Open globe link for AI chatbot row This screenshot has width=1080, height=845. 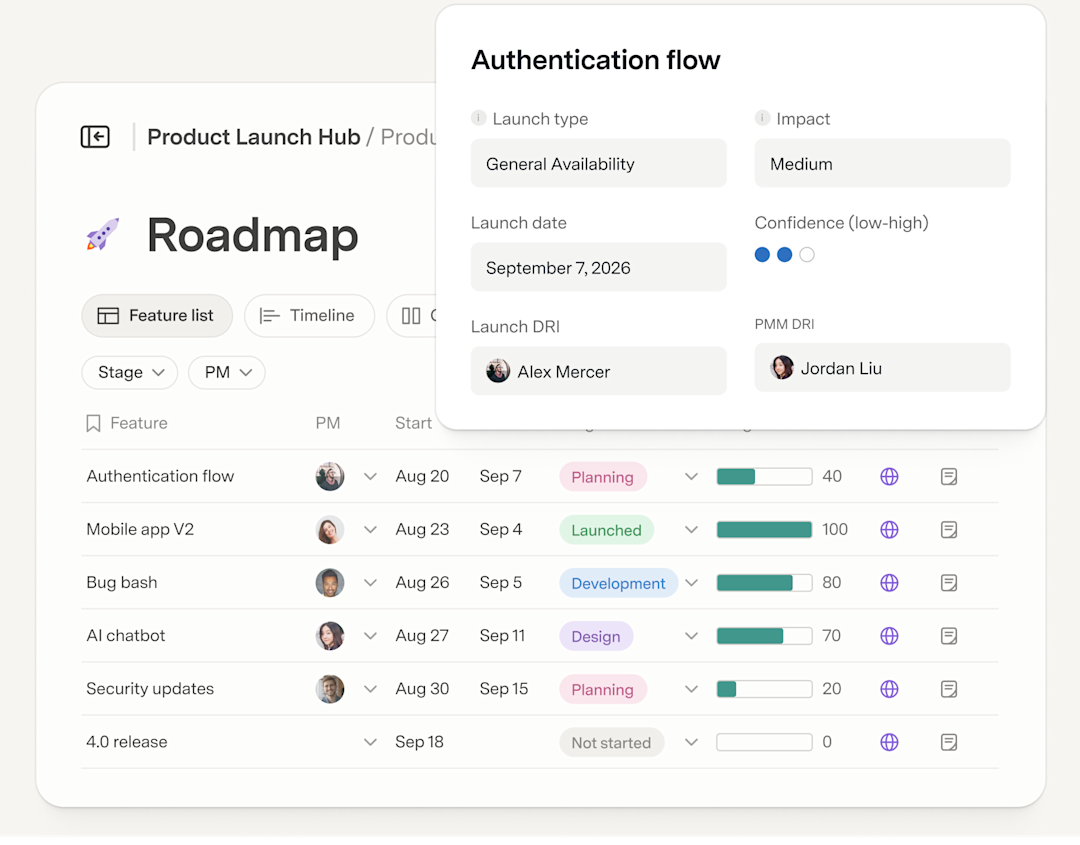889,635
